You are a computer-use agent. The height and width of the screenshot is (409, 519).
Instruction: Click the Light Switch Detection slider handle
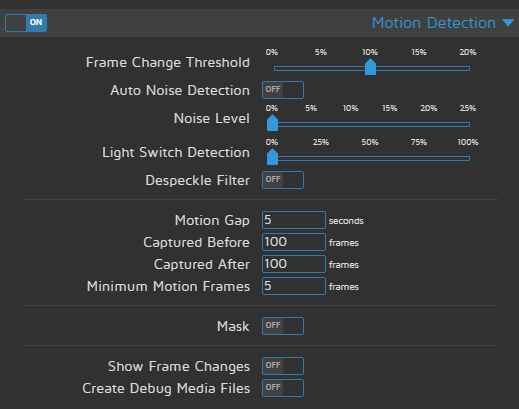click(x=272, y=157)
